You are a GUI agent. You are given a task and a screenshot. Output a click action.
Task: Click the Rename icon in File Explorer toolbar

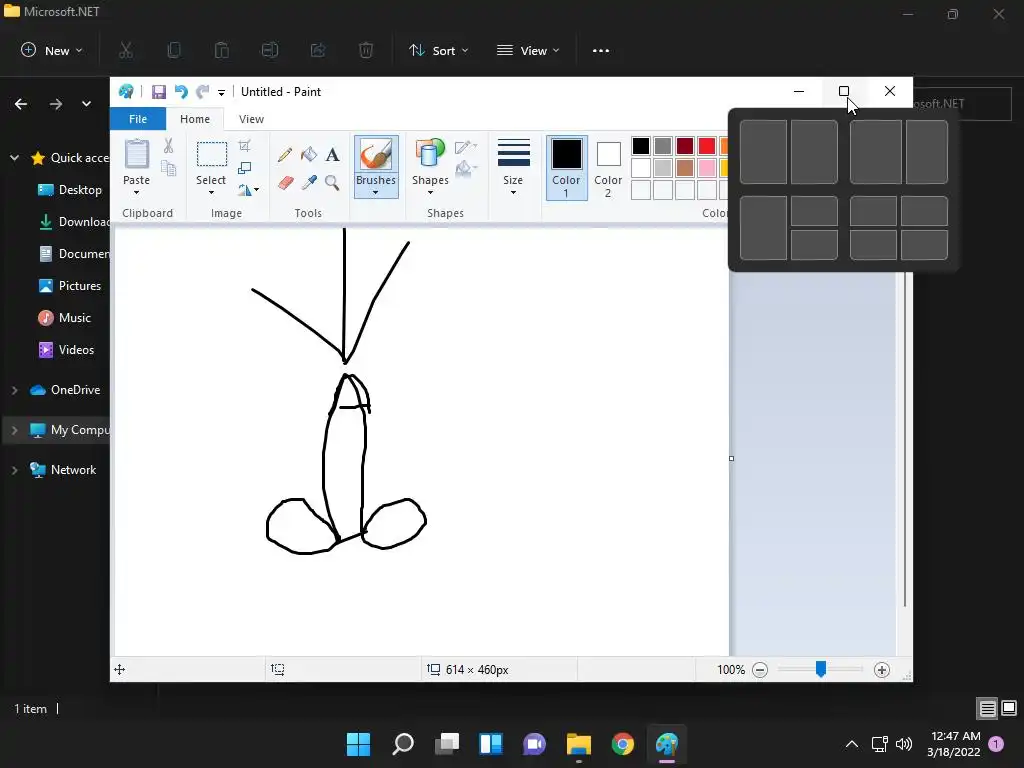pyautogui.click(x=270, y=50)
